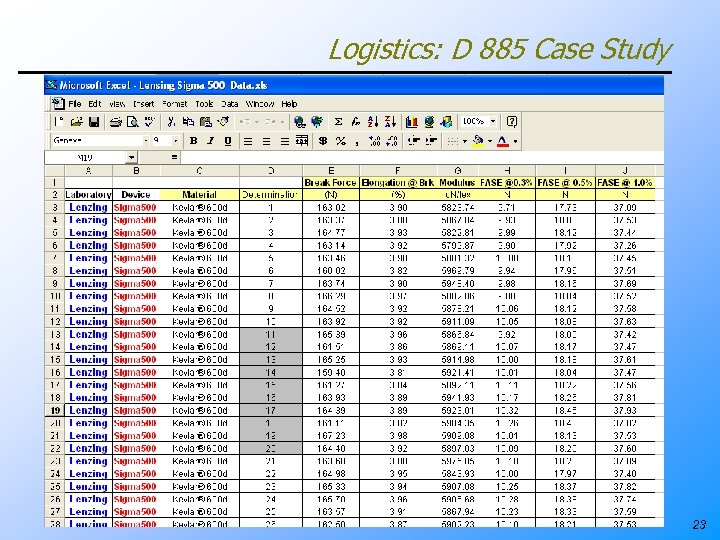The image size is (720, 540).
Task: Open the Chart Wizard icon
Action: tap(412, 122)
